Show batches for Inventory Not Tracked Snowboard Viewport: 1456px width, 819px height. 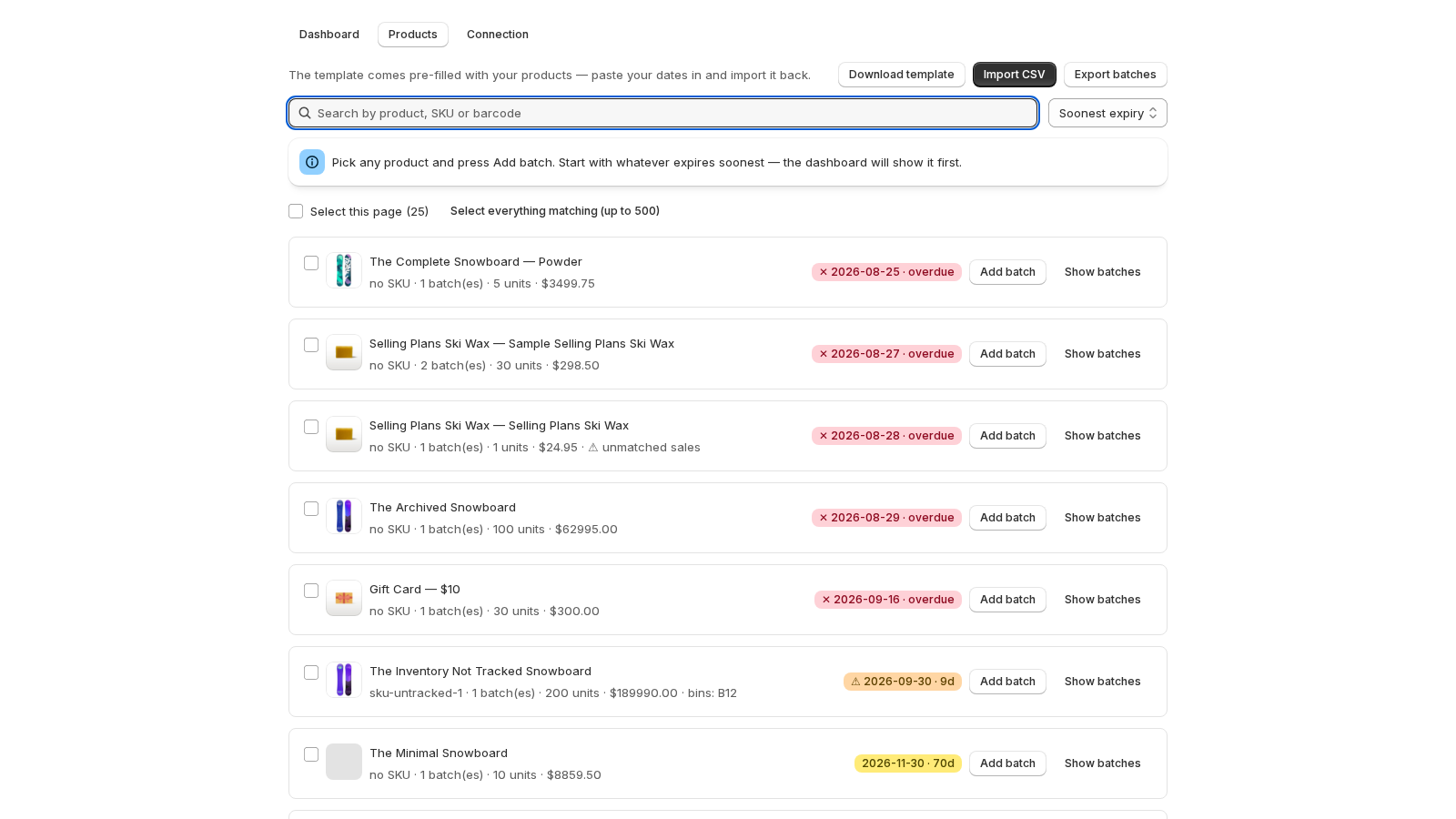(1102, 682)
